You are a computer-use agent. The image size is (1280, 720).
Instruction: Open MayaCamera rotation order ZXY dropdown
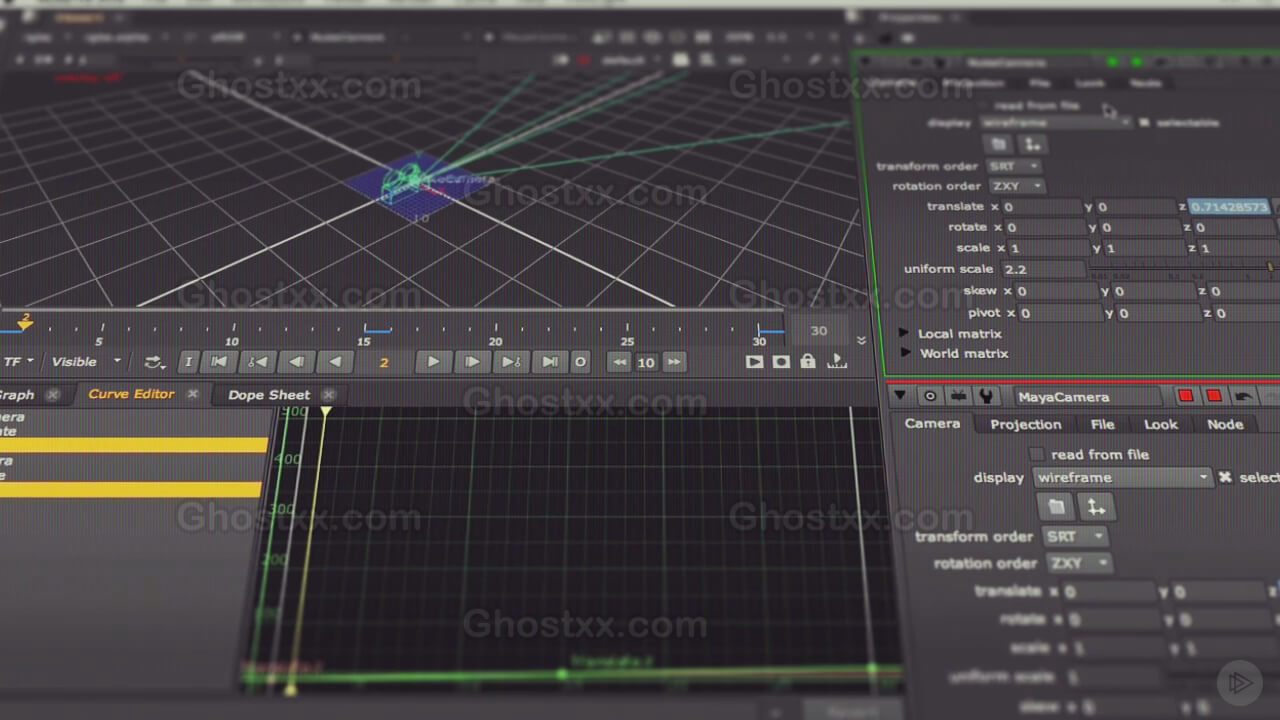point(1079,563)
